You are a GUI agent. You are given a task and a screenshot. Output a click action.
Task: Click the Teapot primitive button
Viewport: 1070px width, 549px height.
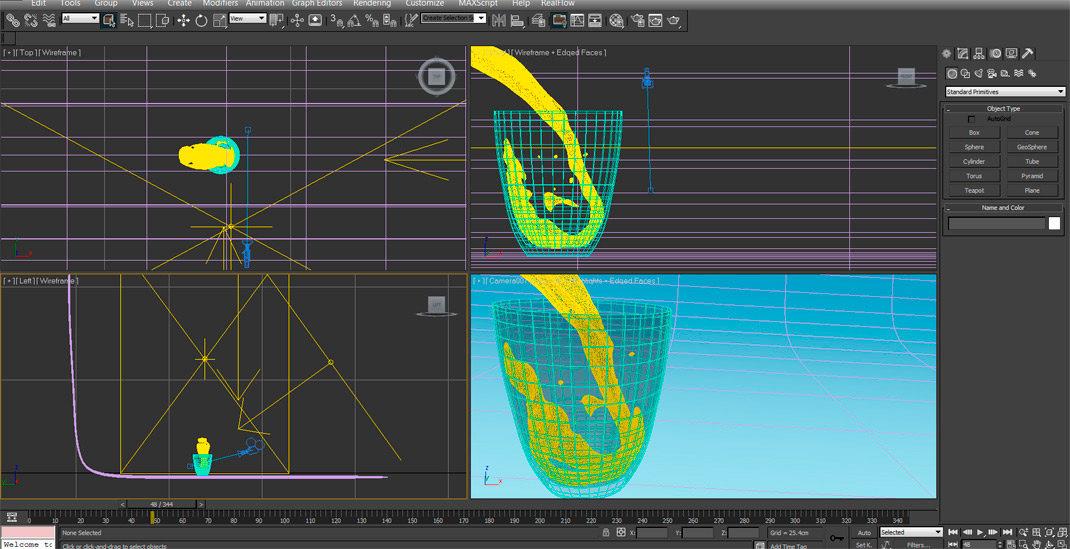974,191
